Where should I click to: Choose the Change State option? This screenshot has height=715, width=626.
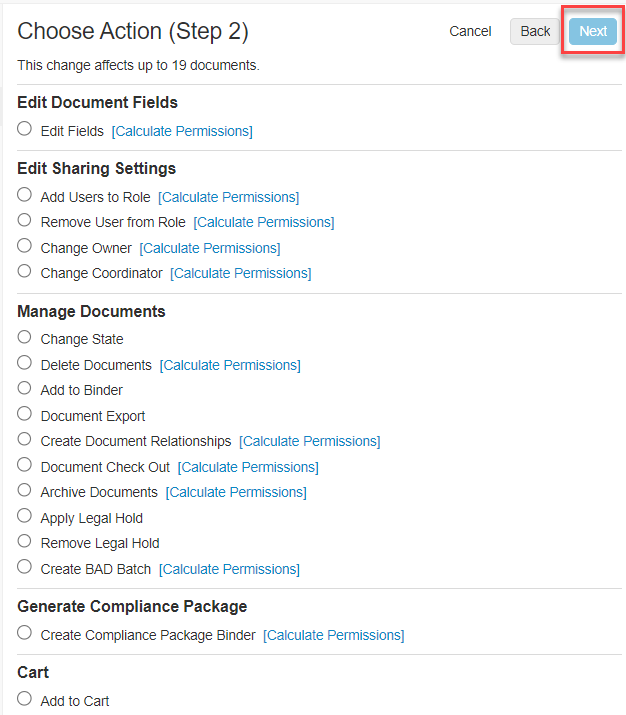[25, 337]
